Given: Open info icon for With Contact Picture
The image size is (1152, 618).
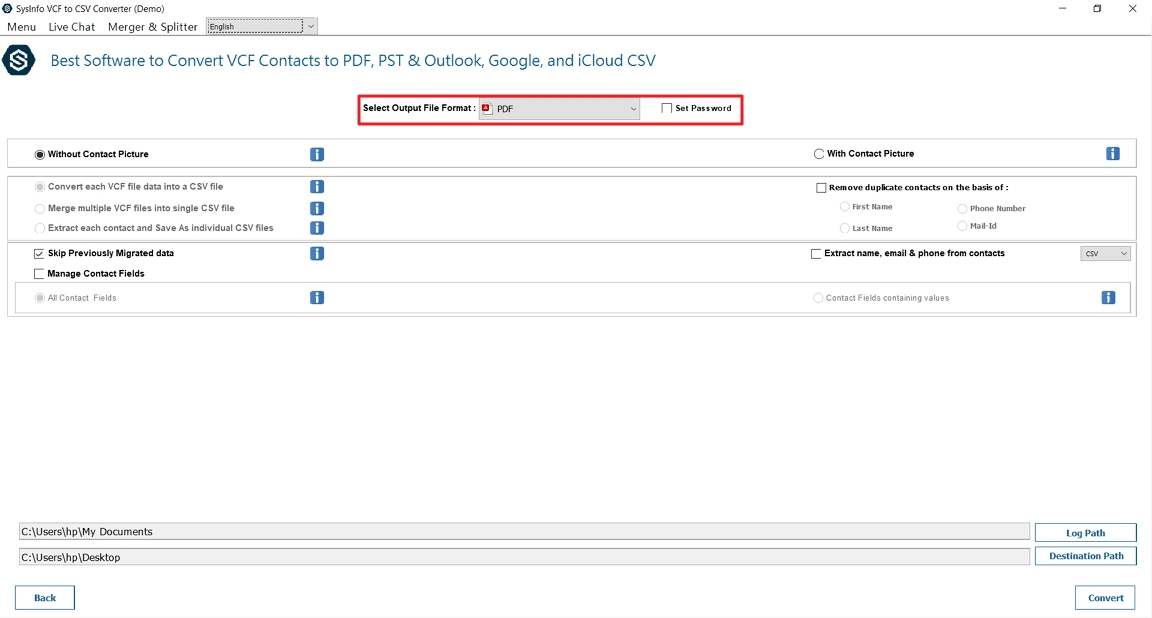Looking at the screenshot, I should 1113,154.
